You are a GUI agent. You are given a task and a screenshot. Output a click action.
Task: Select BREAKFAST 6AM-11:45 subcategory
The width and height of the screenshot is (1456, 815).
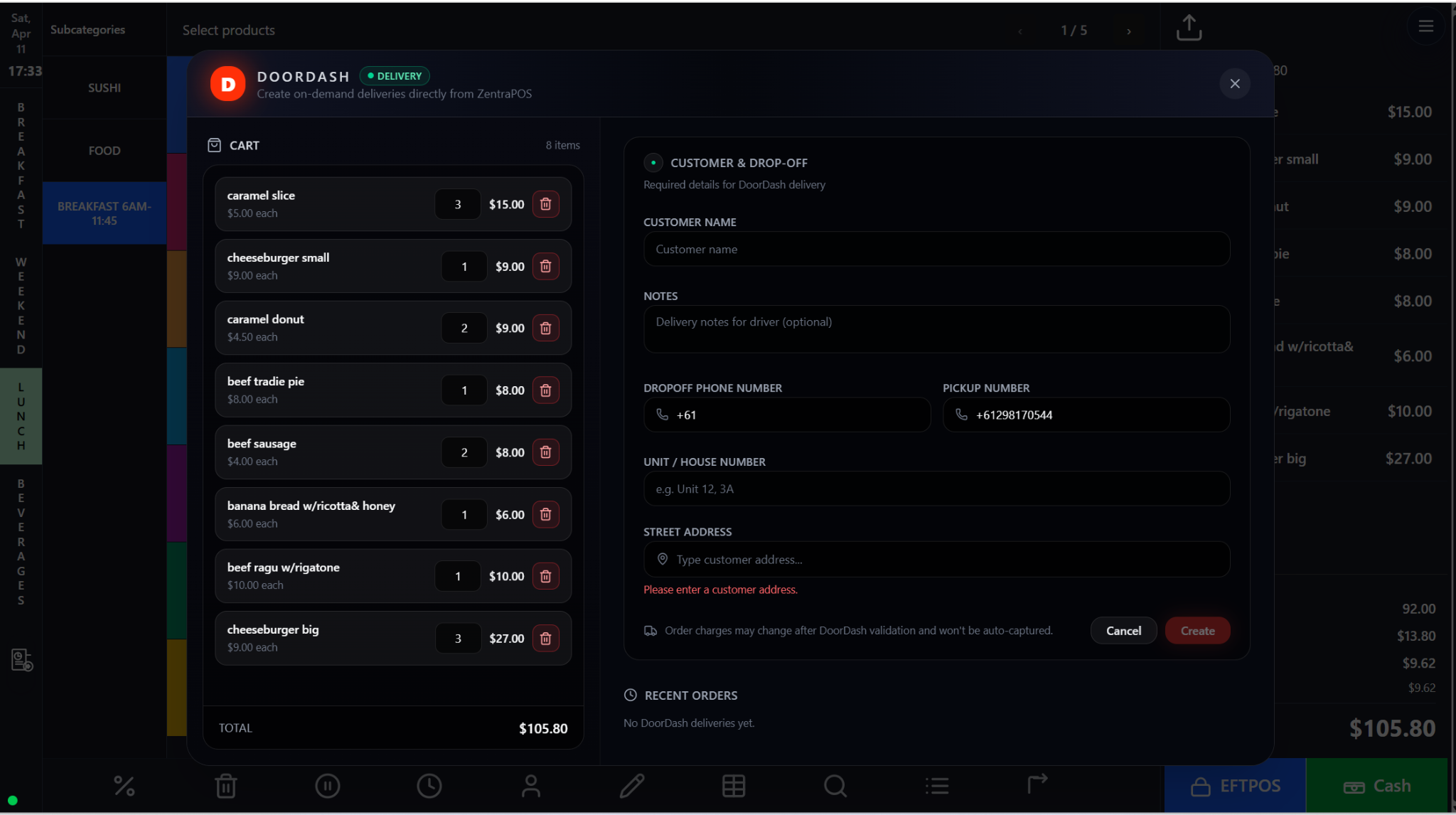pos(105,213)
